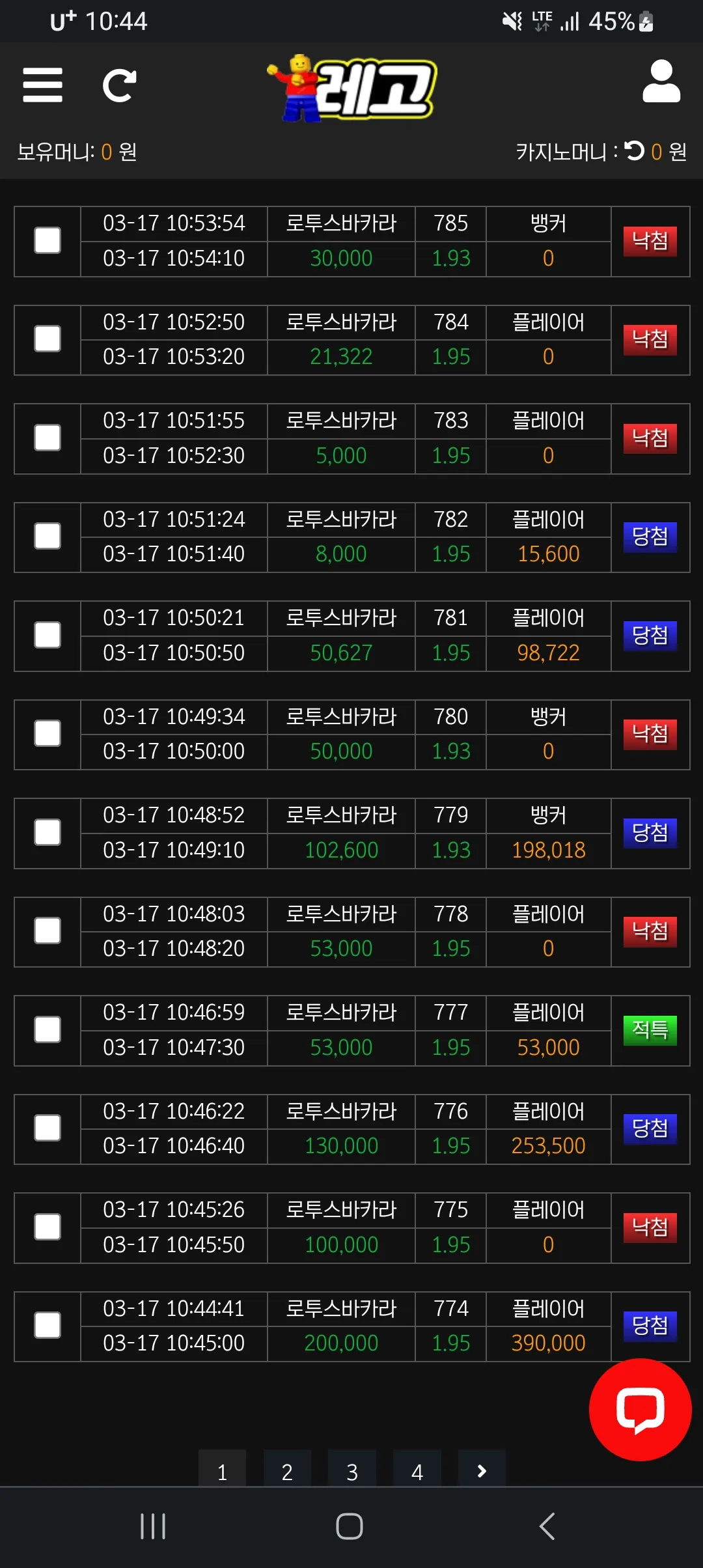Screen dimensions: 703x1568
Task: Tap Android home navigation icon
Action: [x=350, y=1526]
